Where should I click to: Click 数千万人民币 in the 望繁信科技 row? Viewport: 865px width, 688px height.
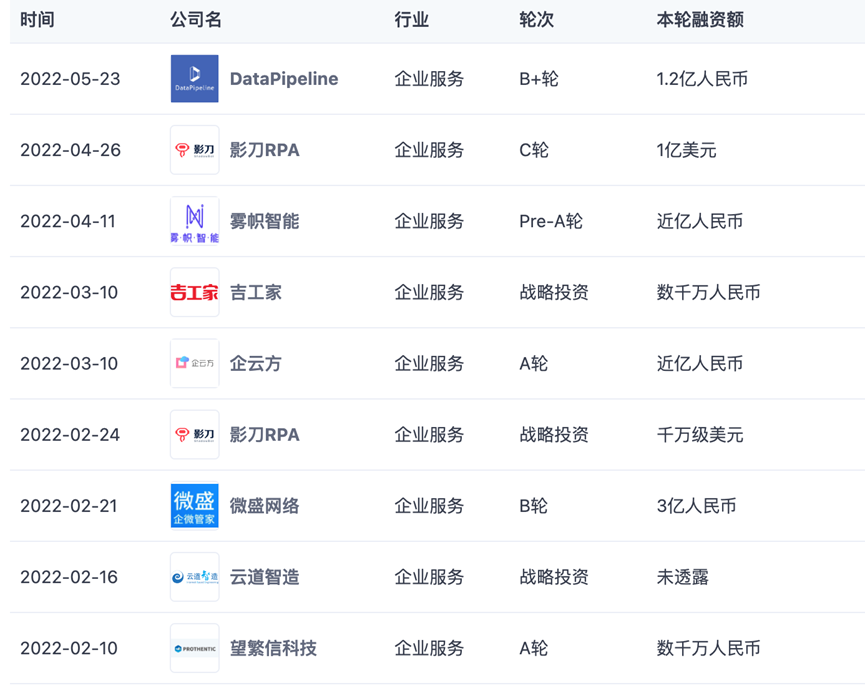(708, 648)
